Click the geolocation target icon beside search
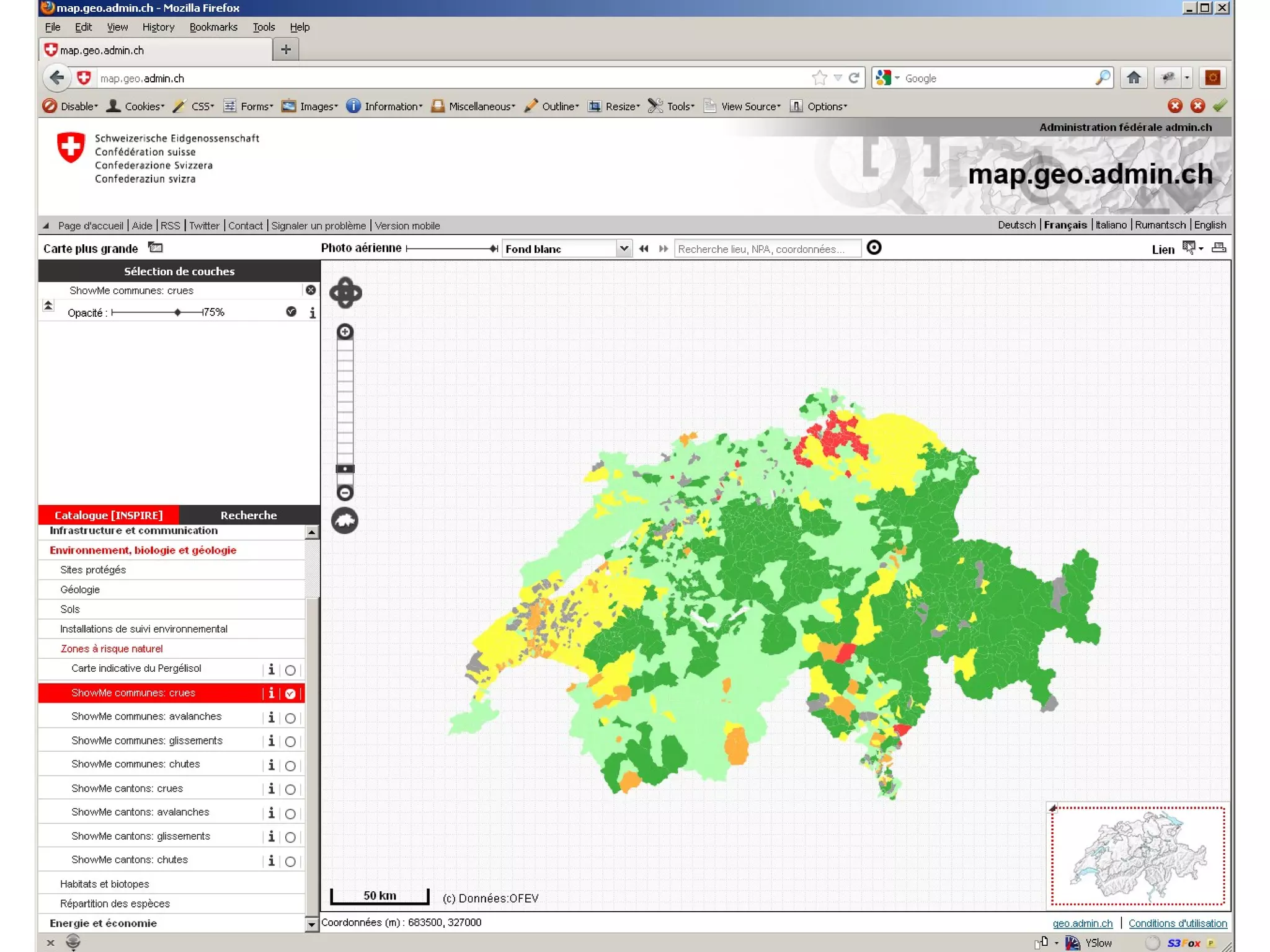1270x952 pixels. click(x=874, y=248)
